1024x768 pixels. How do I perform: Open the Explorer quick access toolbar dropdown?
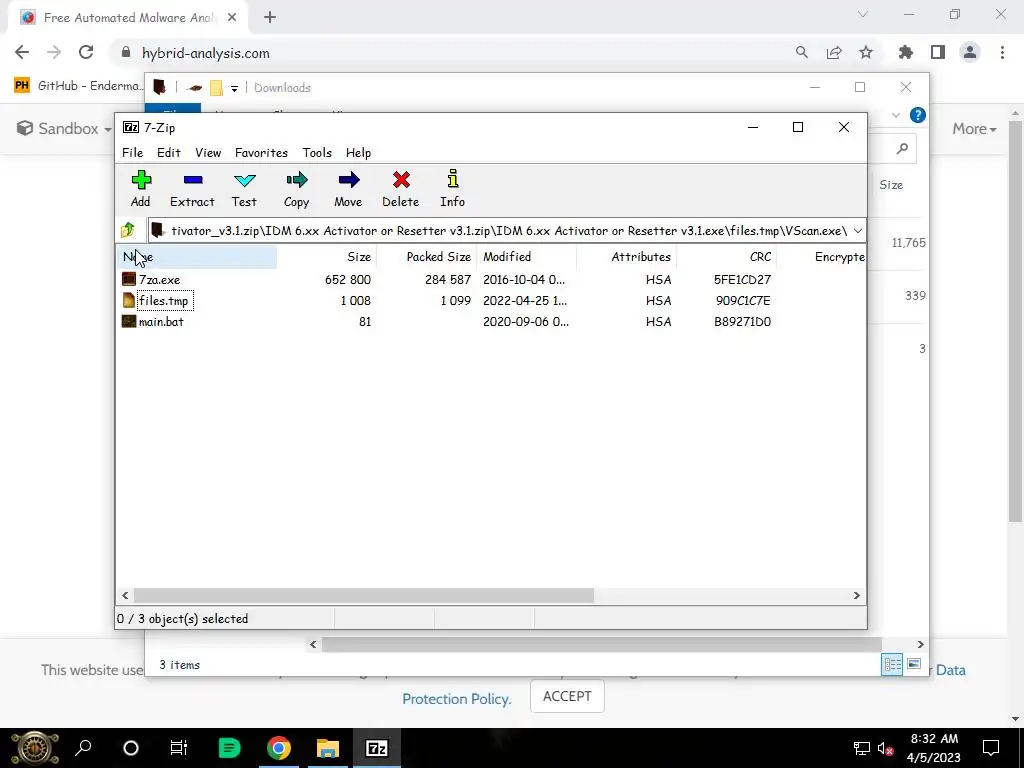234,88
